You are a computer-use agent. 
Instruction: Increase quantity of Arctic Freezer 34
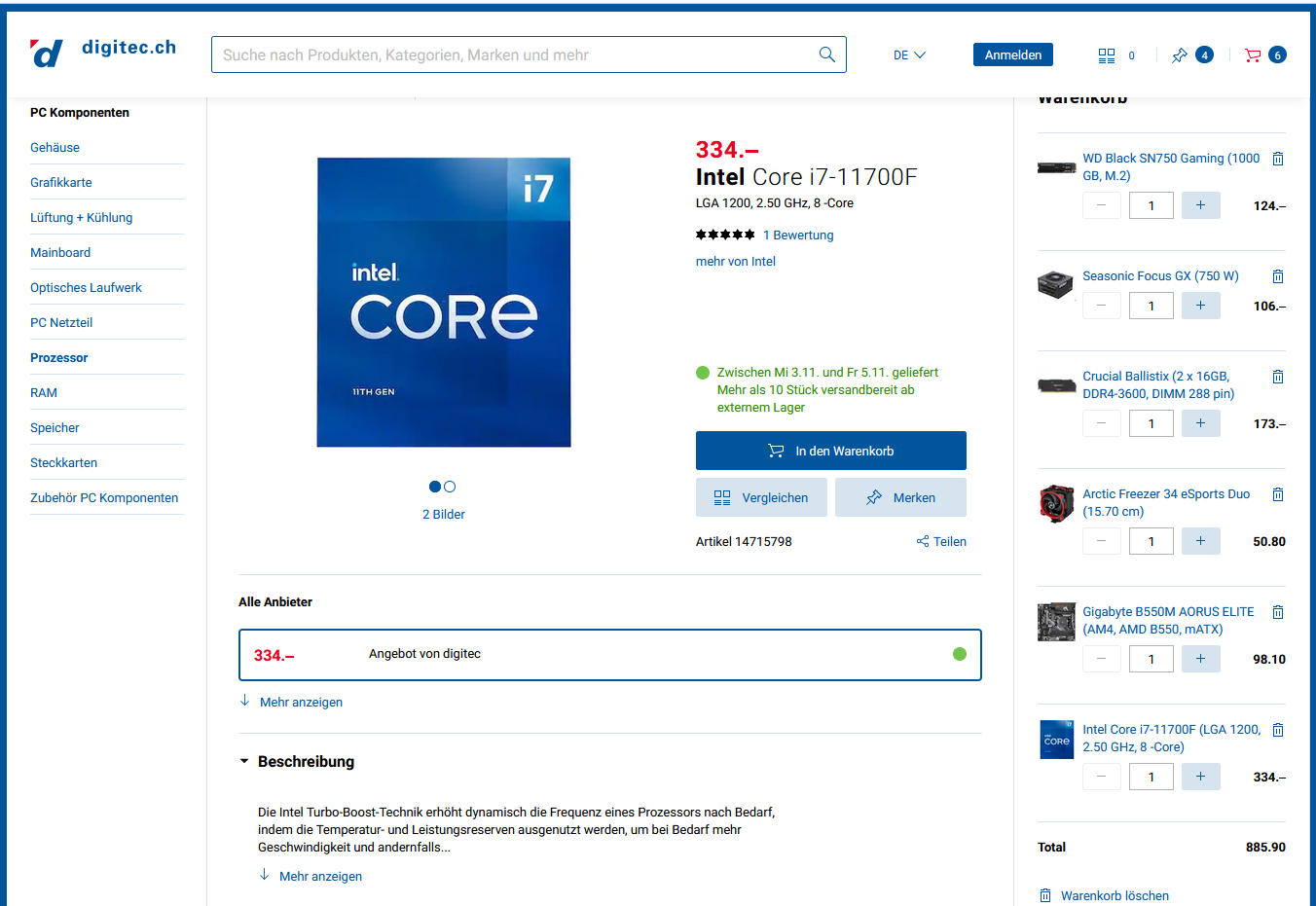click(x=1200, y=541)
